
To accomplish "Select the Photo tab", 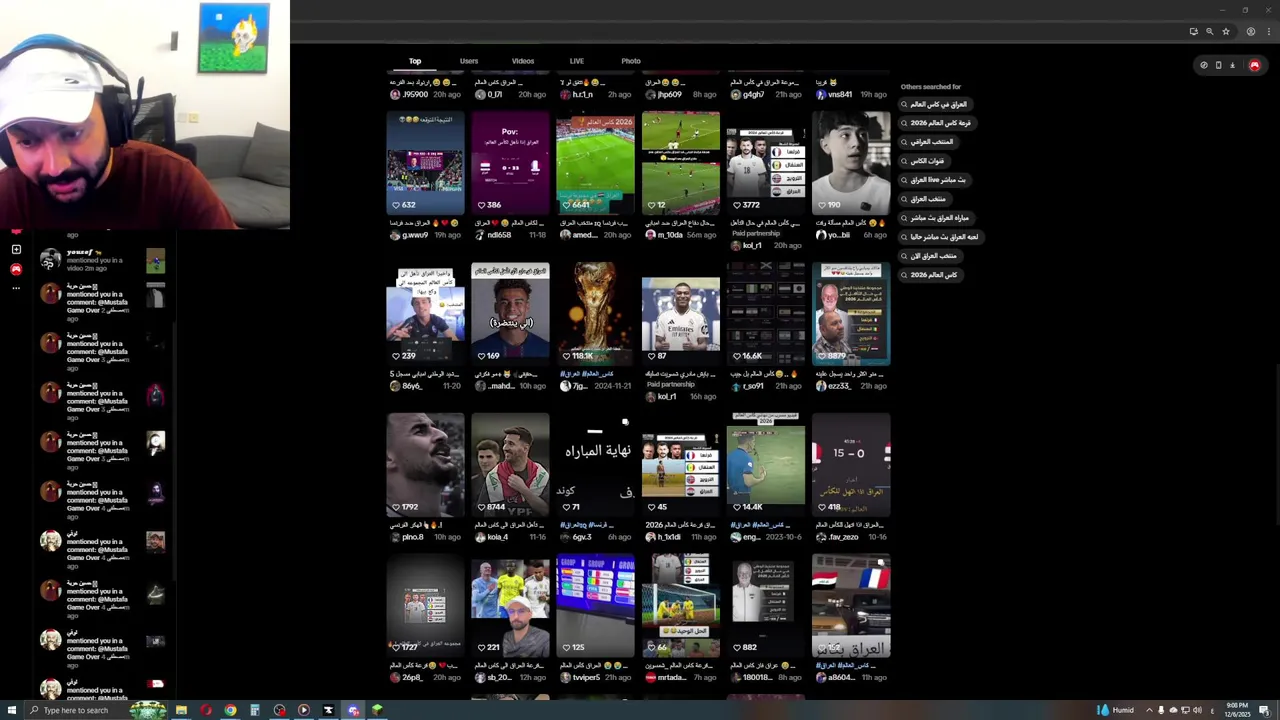I will click(x=631, y=61).
